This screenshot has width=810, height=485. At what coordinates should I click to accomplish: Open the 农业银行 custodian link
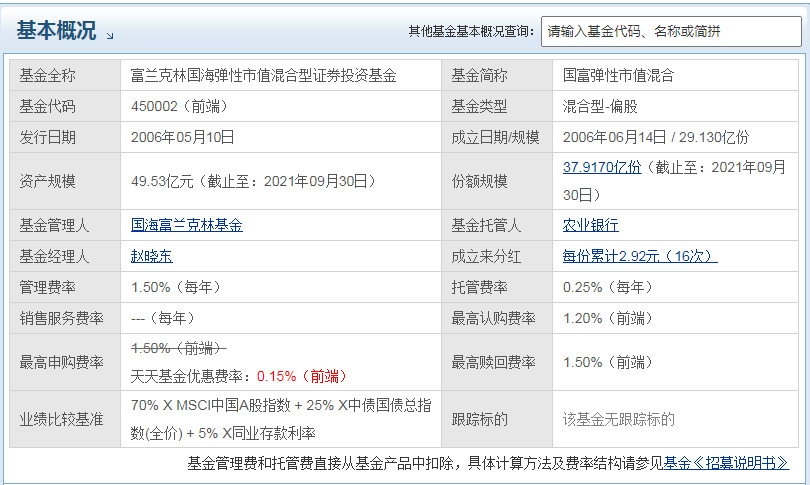click(x=591, y=225)
